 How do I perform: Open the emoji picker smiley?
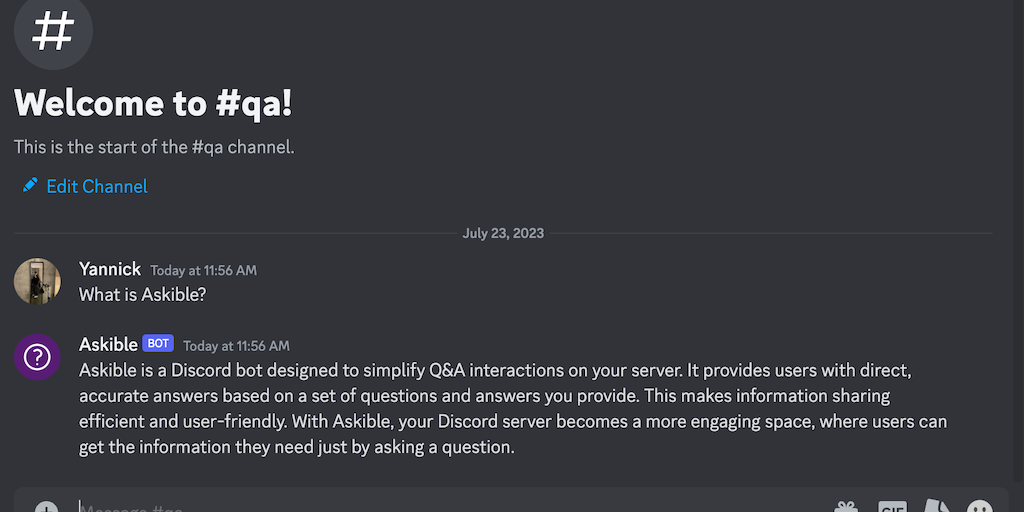coord(980,507)
